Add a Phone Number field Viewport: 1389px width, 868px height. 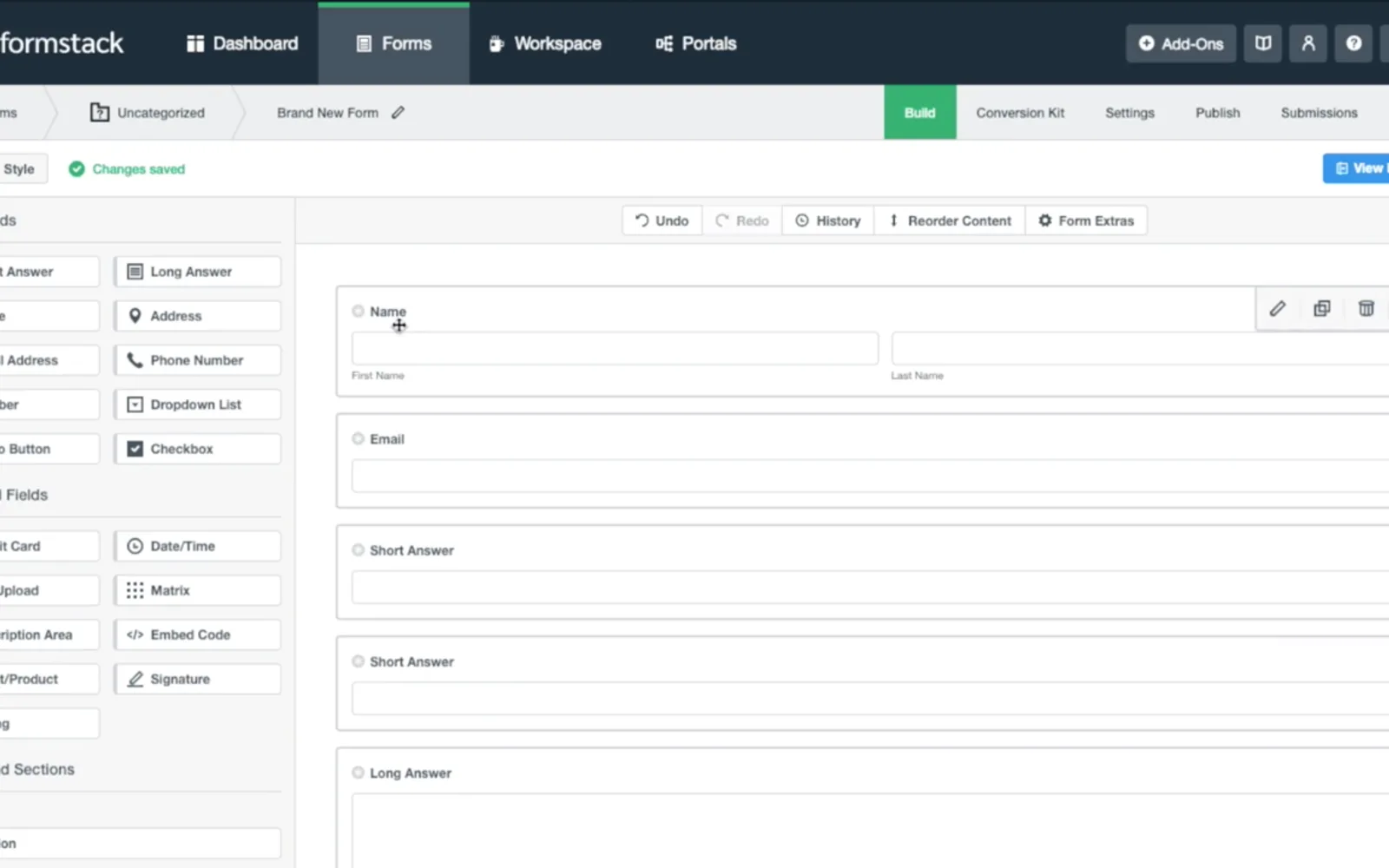[197, 360]
